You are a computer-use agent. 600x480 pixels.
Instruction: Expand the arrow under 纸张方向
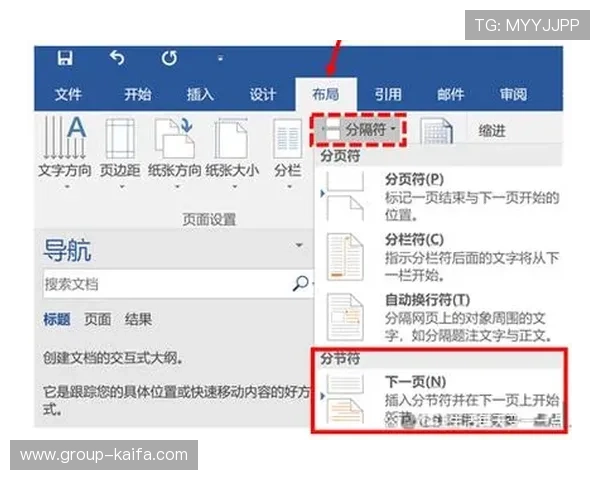click(x=177, y=187)
